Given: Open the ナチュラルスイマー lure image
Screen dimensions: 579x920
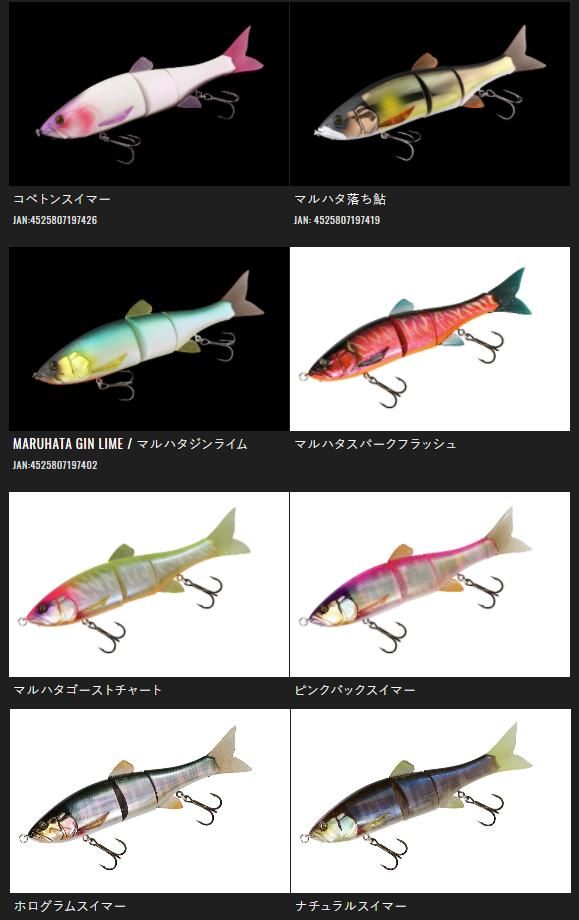Looking at the screenshot, I should (430, 801).
